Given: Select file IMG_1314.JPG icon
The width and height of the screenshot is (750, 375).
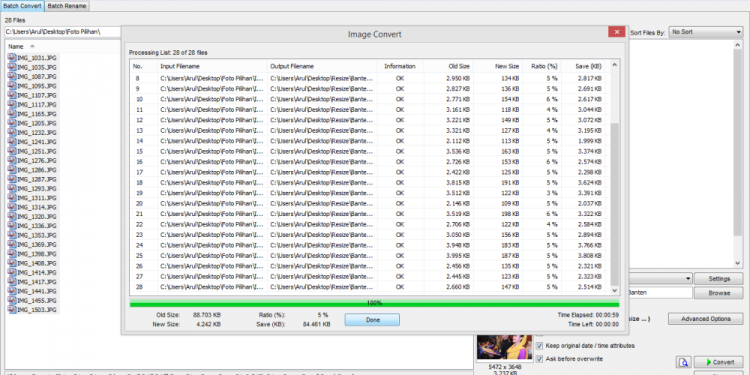Looking at the screenshot, I should [x=12, y=207].
